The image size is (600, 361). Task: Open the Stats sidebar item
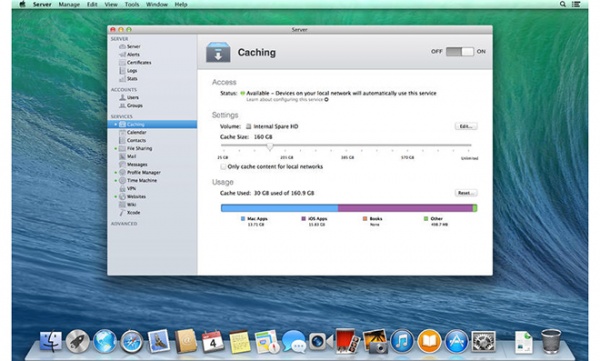tap(132, 78)
